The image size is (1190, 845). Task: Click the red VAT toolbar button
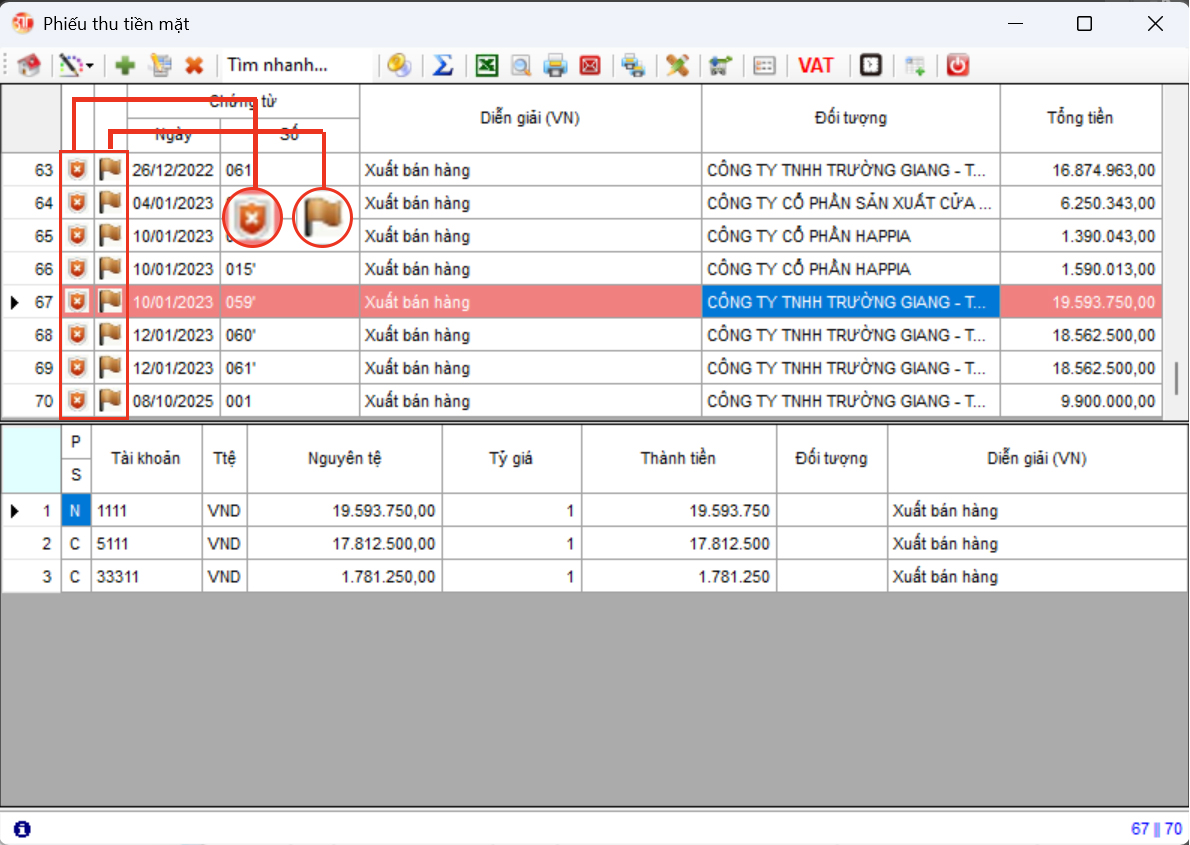pos(816,66)
